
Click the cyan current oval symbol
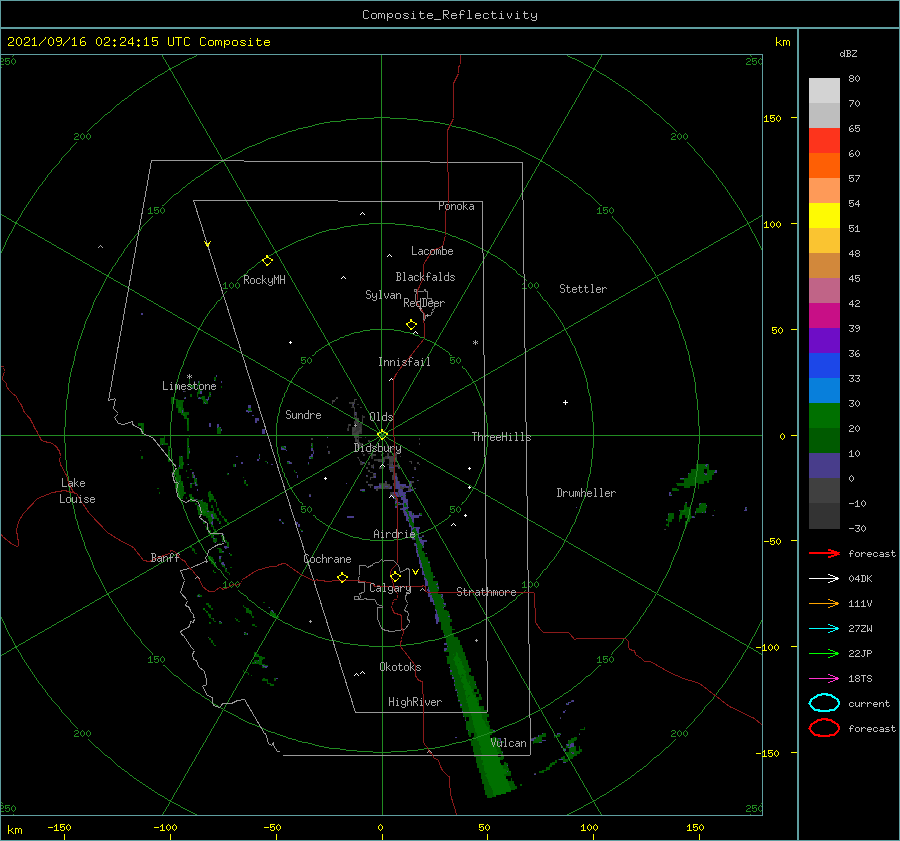tap(824, 703)
